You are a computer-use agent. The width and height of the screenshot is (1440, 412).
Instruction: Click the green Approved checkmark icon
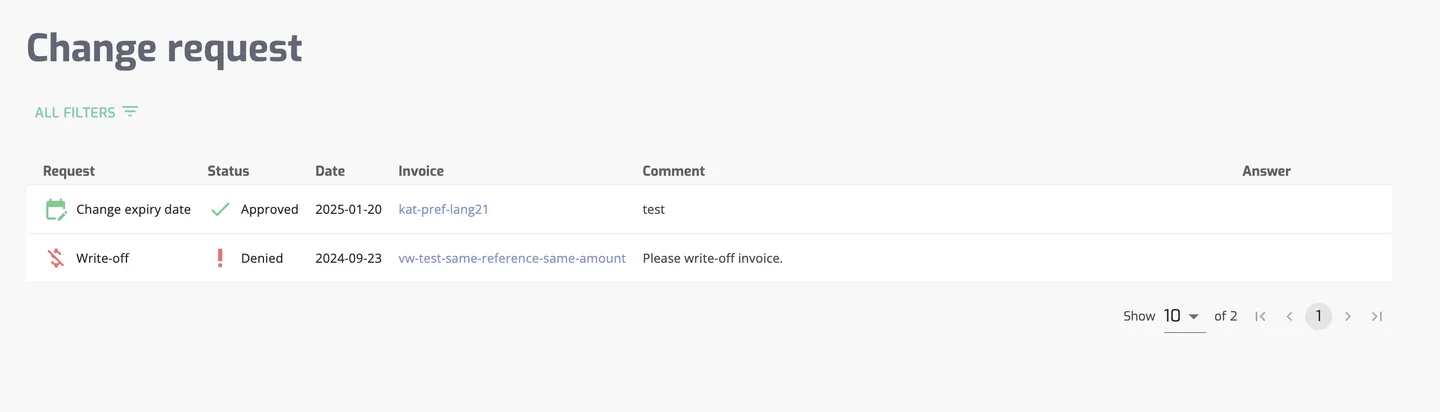point(220,210)
